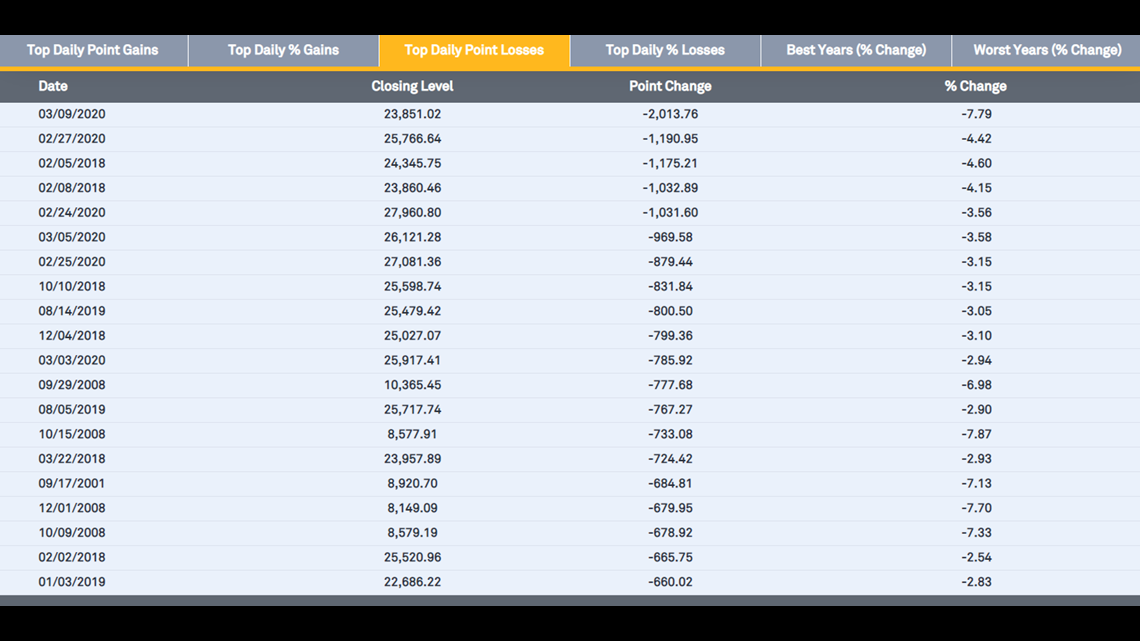This screenshot has width=1140, height=641.
Task: Select the Top Daily Point Losses tab
Action: [474, 50]
